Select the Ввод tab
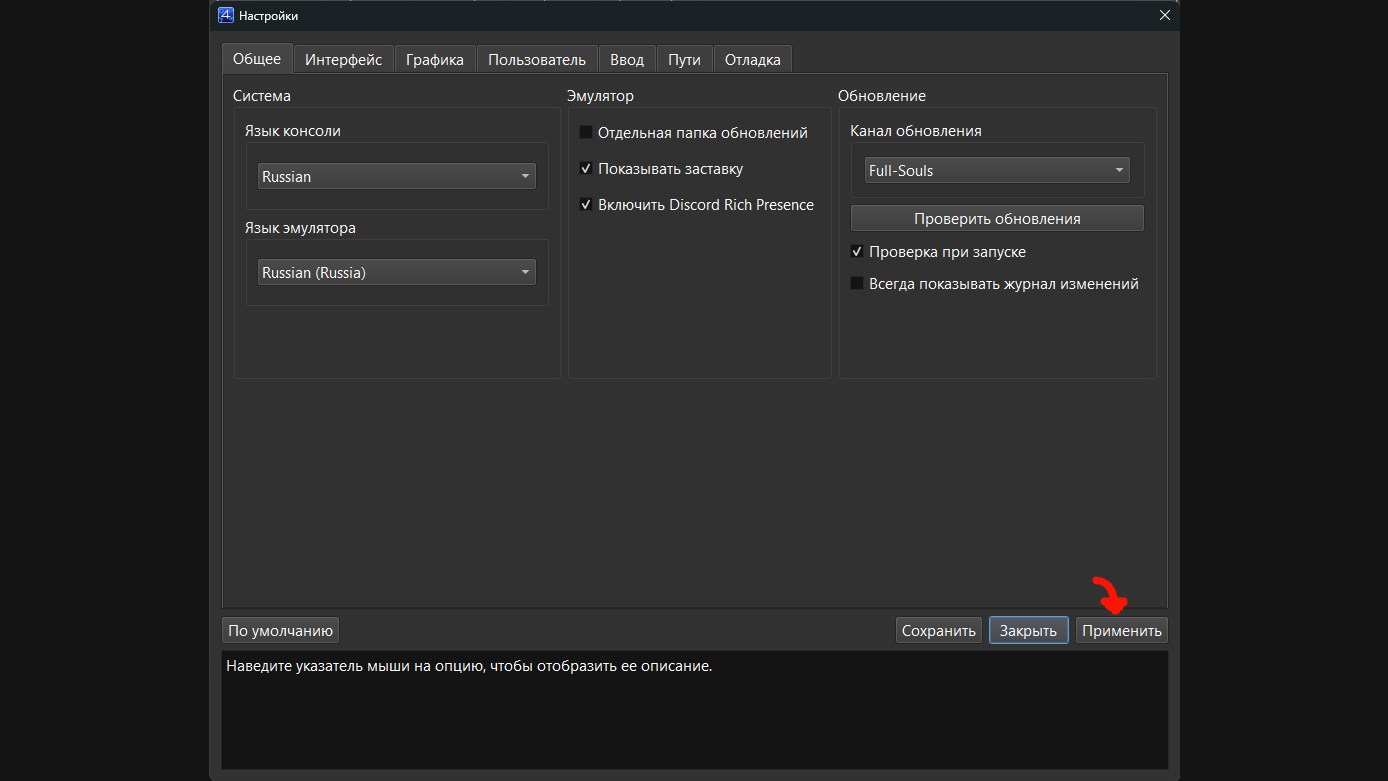The height and width of the screenshot is (781, 1388). tap(627, 60)
